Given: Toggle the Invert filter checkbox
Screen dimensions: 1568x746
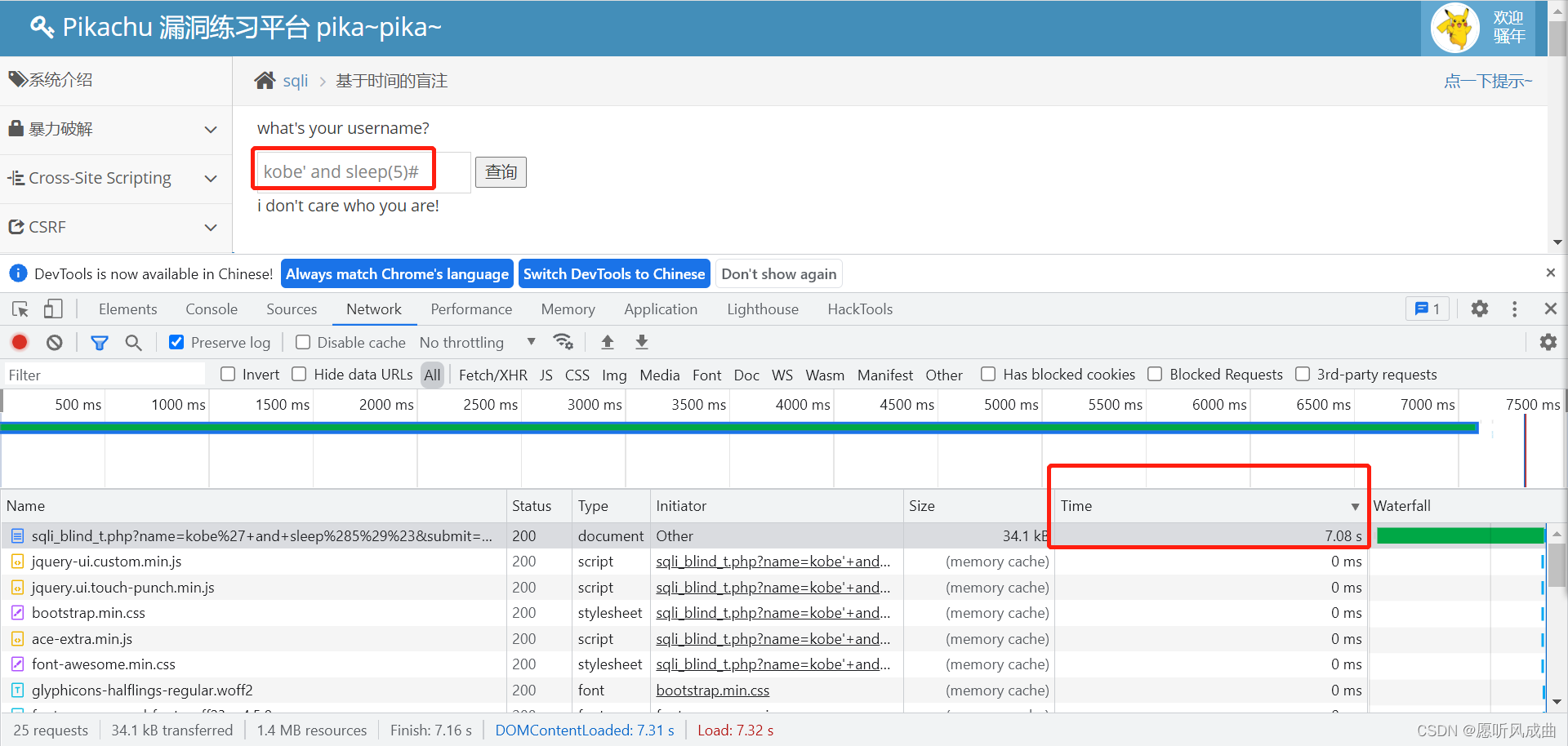Looking at the screenshot, I should click(x=228, y=374).
